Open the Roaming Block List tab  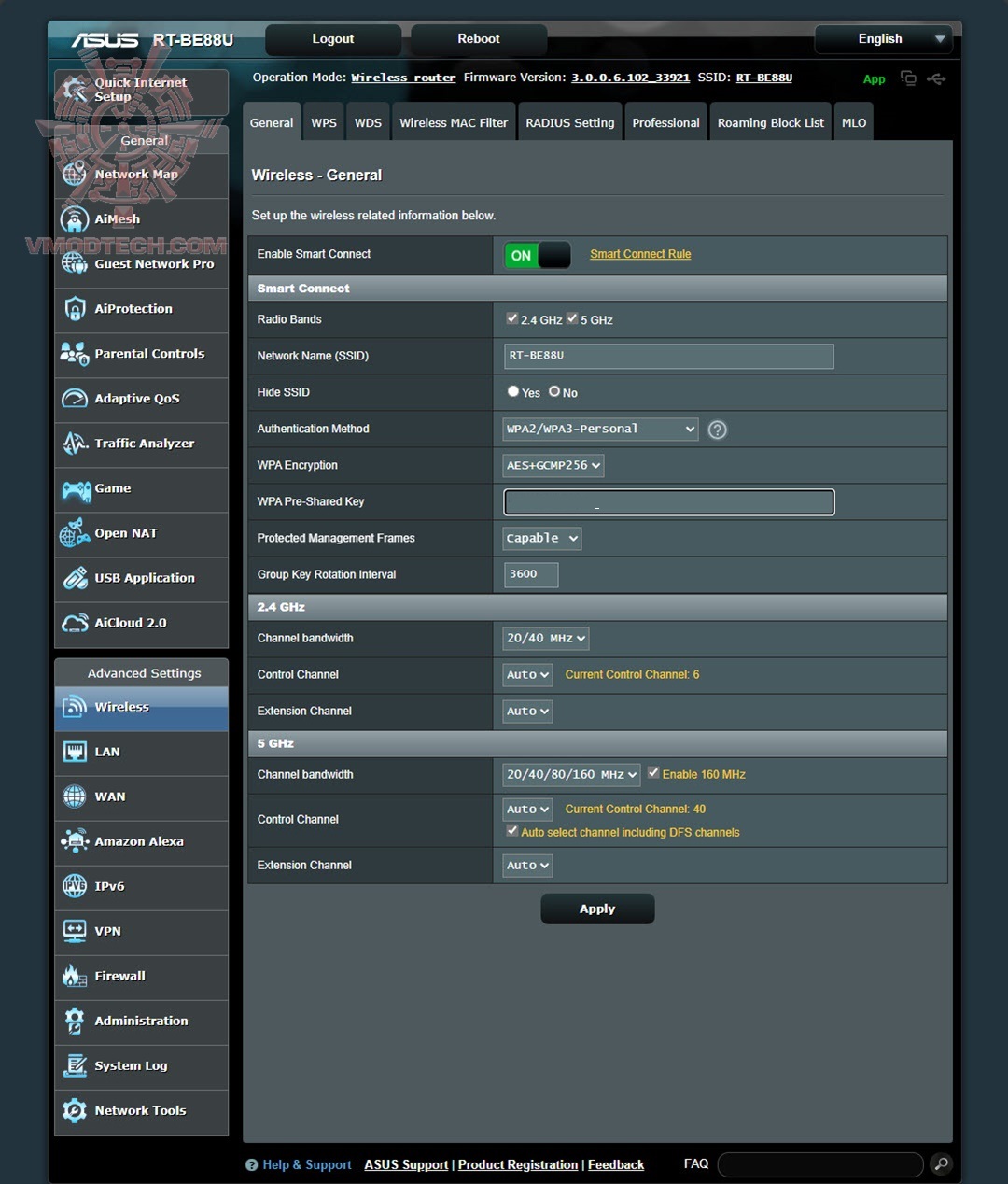[x=771, y=122]
